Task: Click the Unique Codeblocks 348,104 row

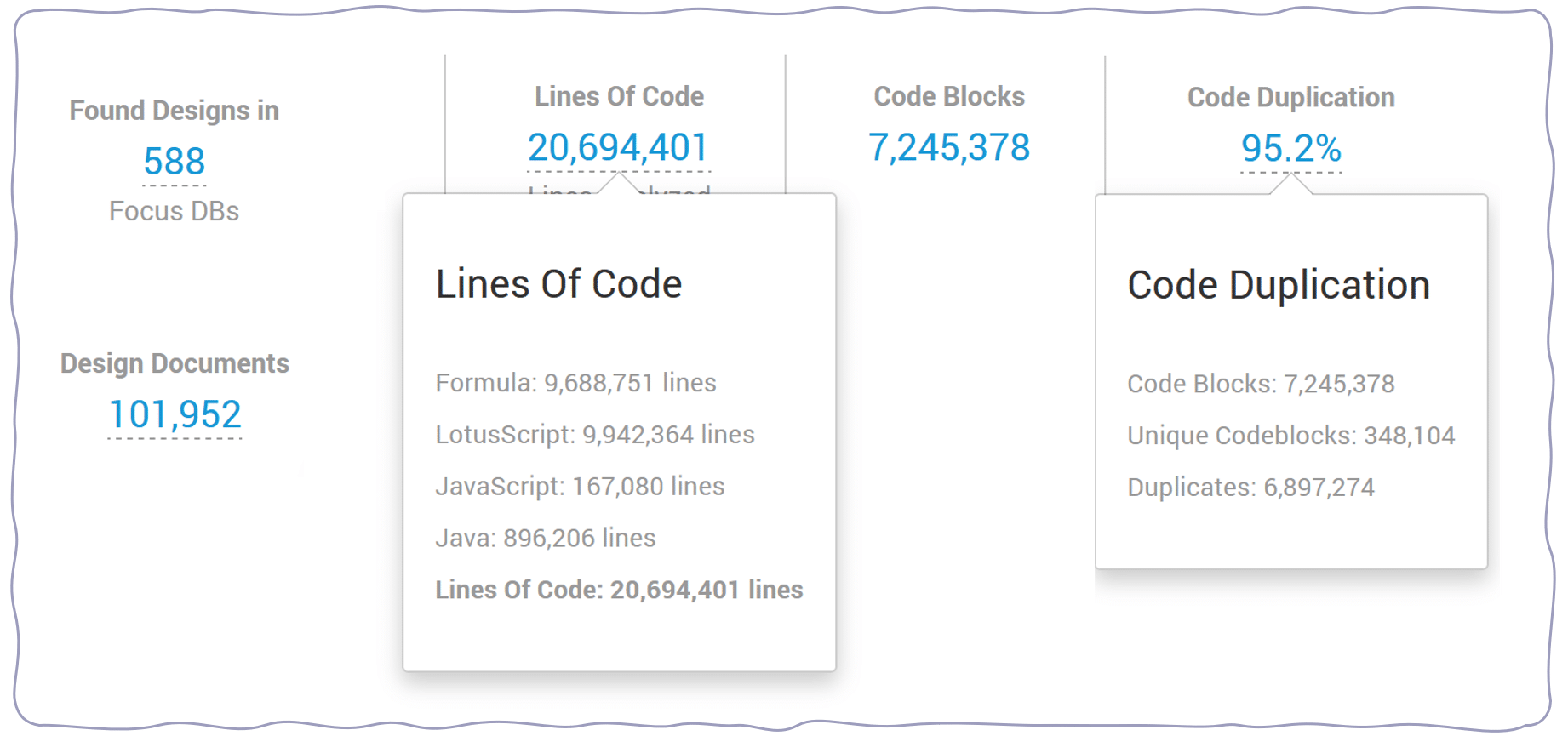Action: (1291, 436)
